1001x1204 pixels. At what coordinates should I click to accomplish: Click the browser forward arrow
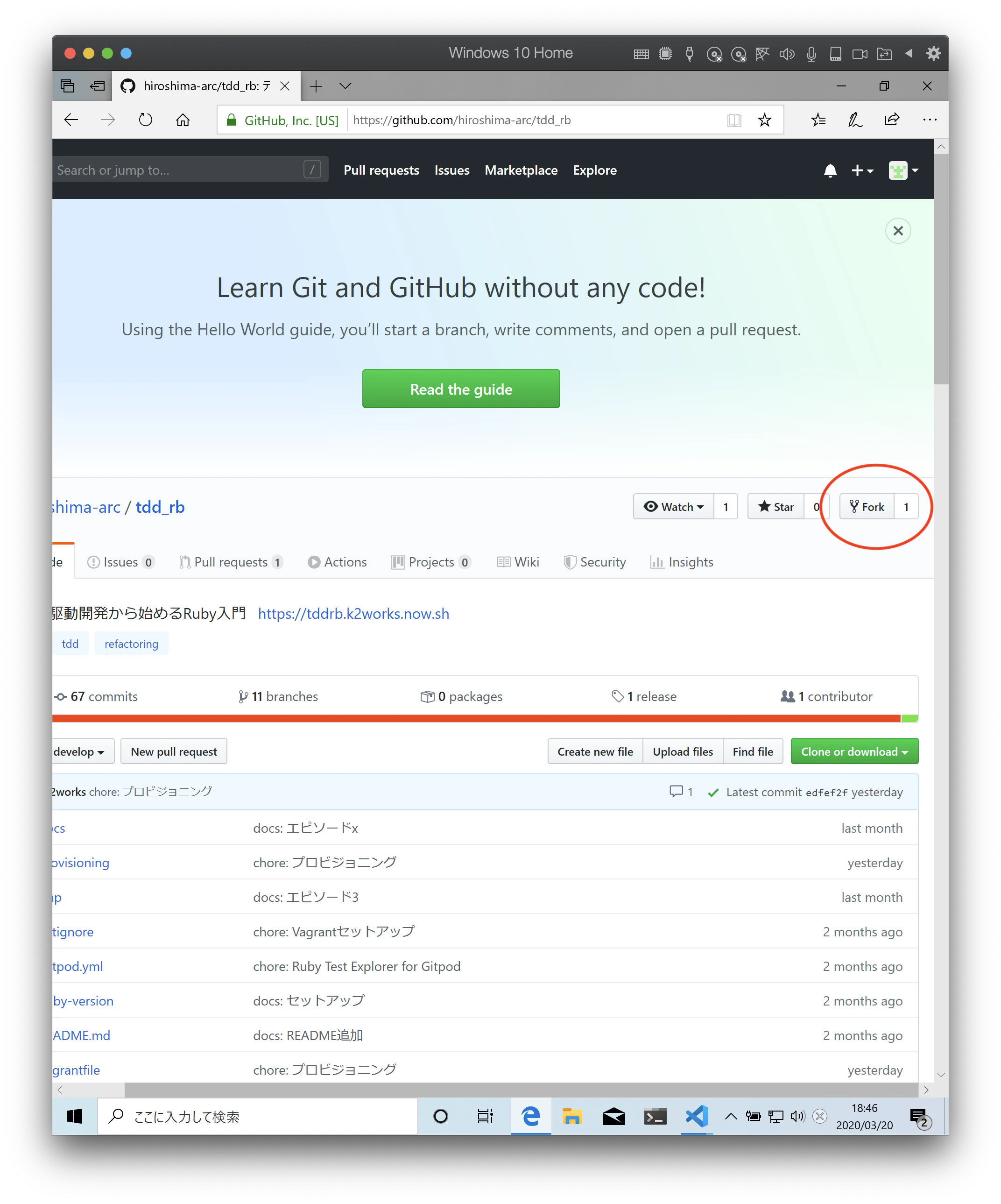[x=108, y=120]
